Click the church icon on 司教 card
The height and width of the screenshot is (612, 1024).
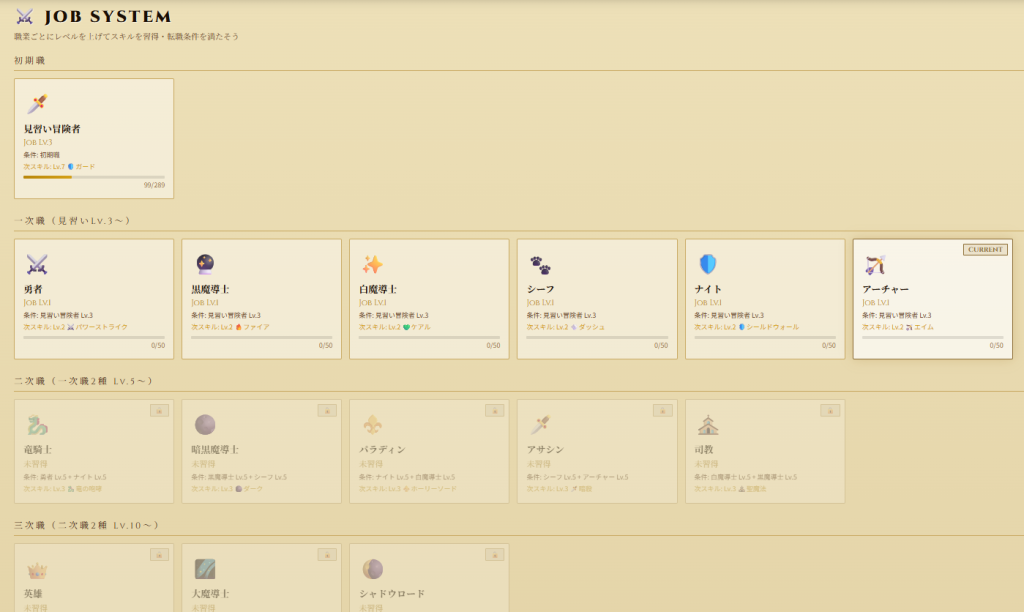[x=708, y=424]
